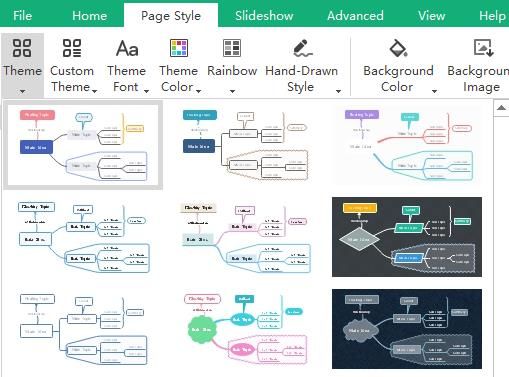The image size is (509, 377).
Task: Open the Background Image icon
Action: [x=483, y=48]
